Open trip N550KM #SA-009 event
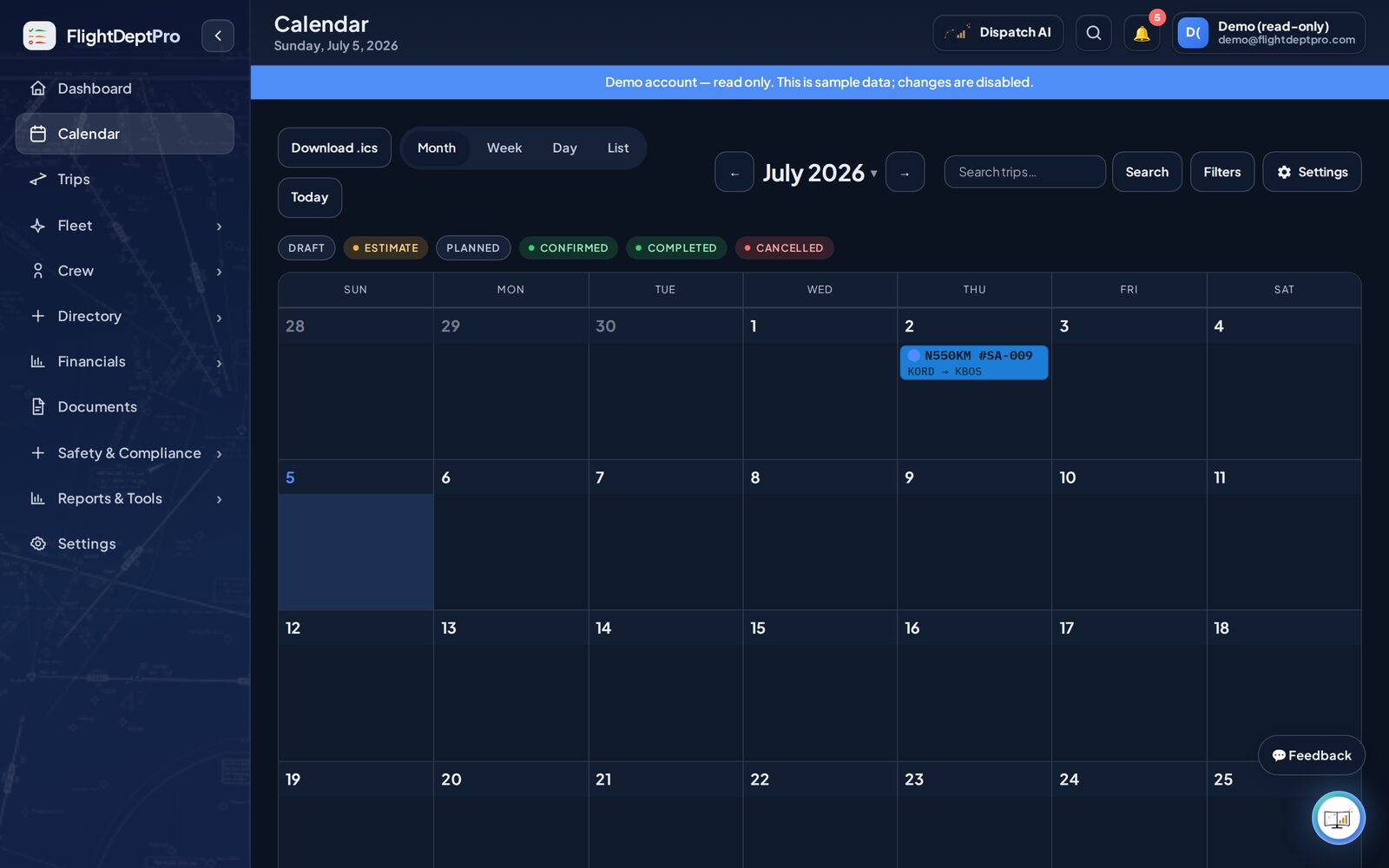This screenshot has width=1389, height=868. pos(974,363)
